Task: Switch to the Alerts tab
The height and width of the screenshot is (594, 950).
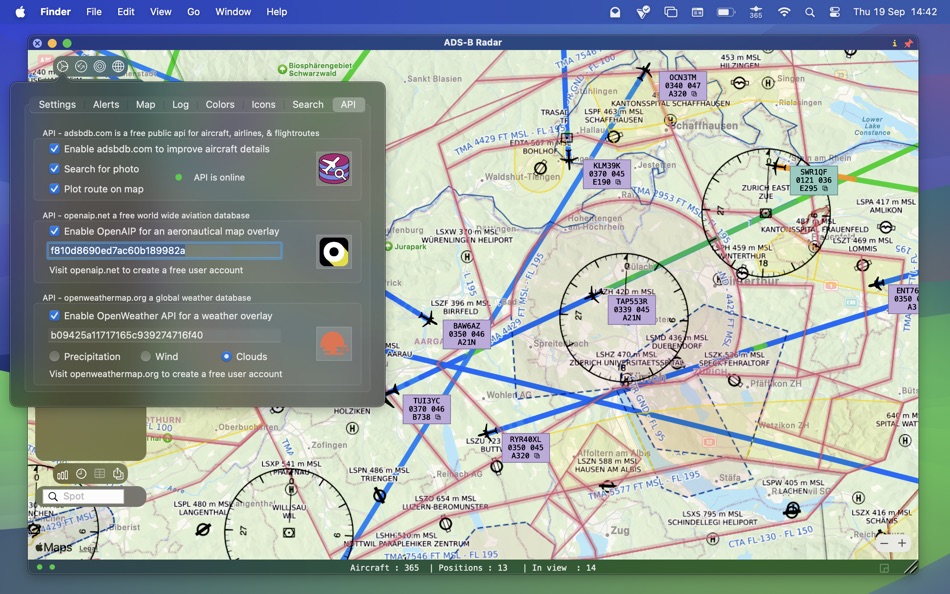Action: point(106,104)
